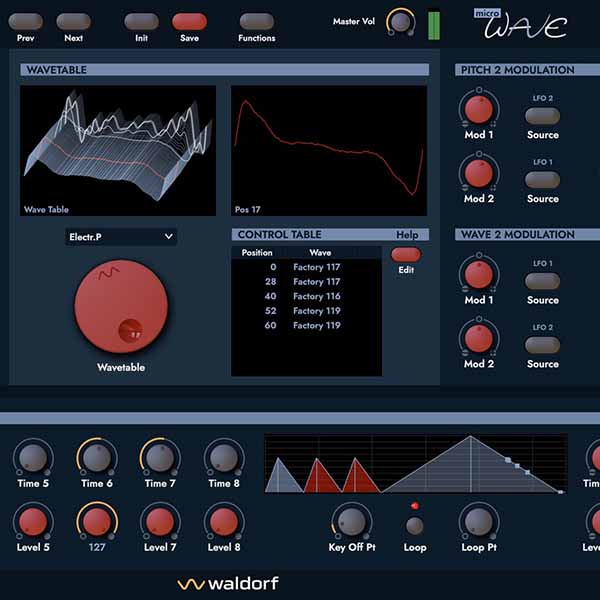Toggle the control table Edit button
Screen dimensions: 600x600
pos(406,255)
